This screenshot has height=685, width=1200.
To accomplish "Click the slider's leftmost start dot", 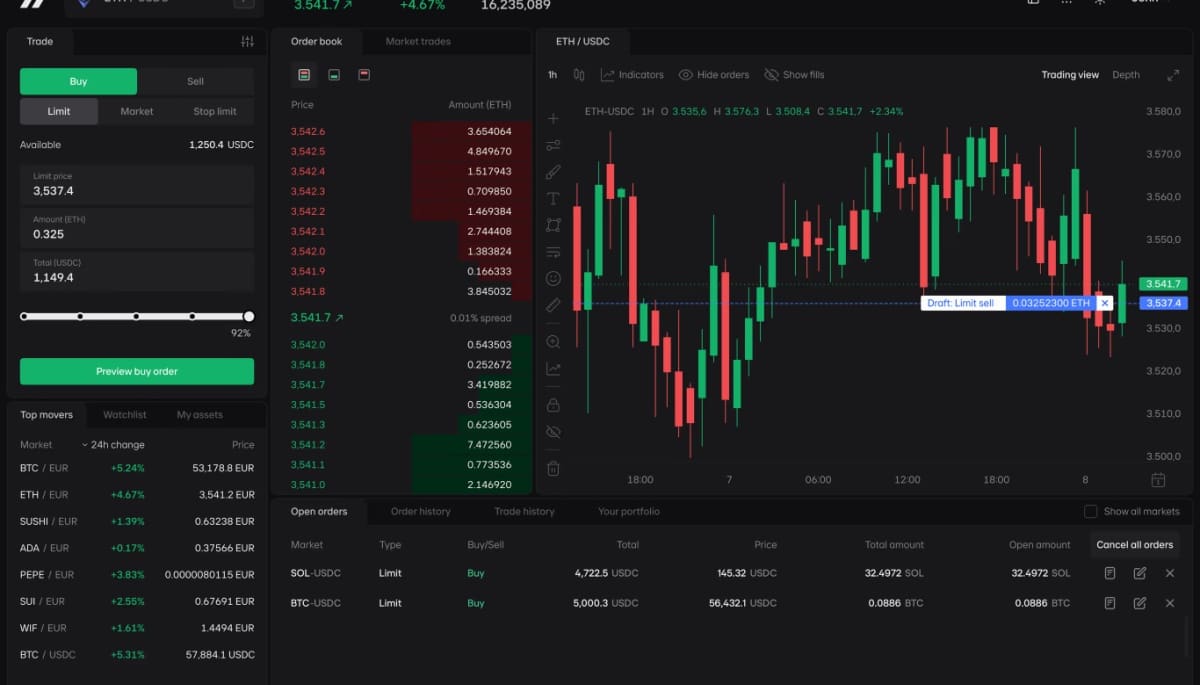I will point(24,316).
